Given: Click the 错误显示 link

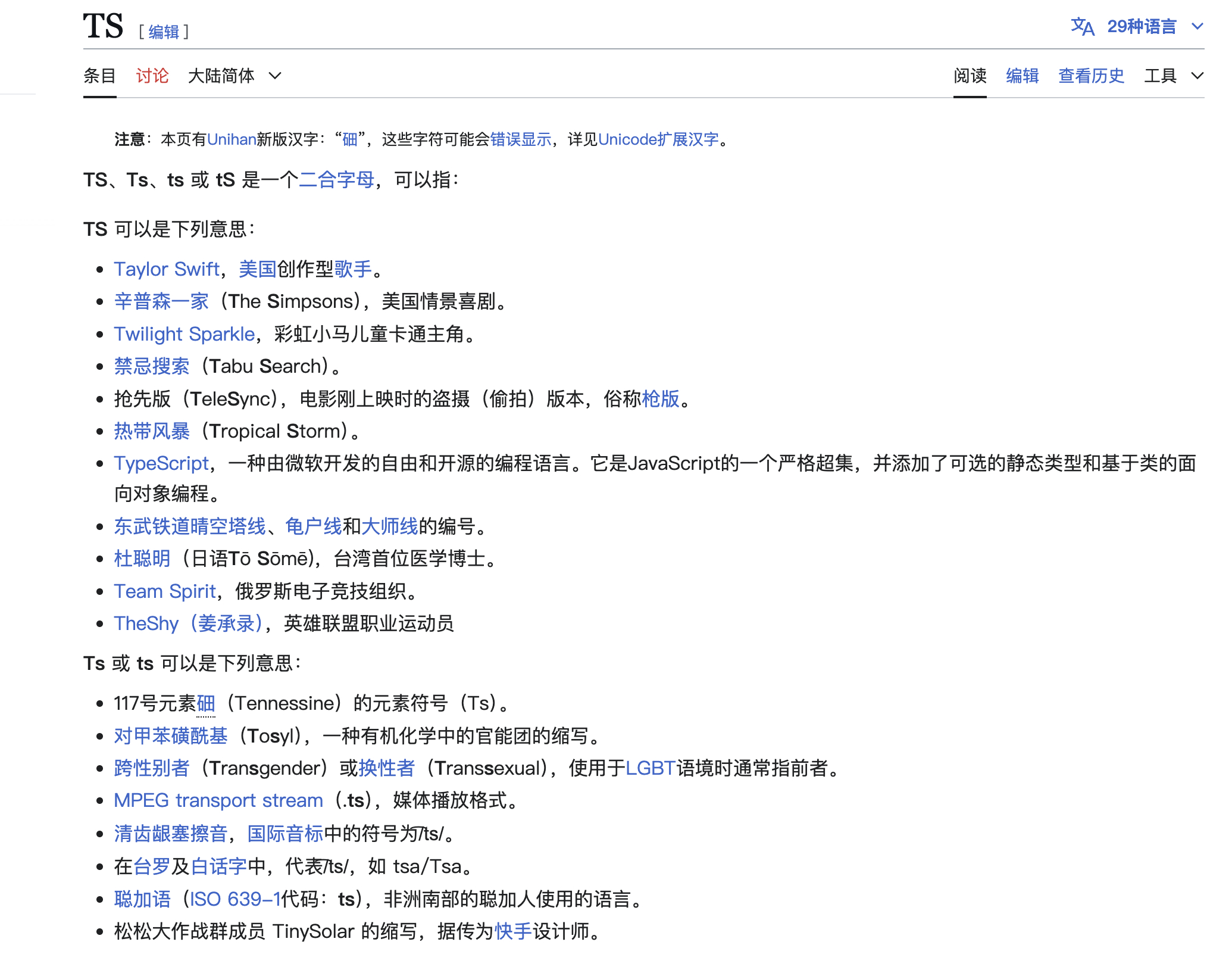Looking at the screenshot, I should (x=521, y=139).
